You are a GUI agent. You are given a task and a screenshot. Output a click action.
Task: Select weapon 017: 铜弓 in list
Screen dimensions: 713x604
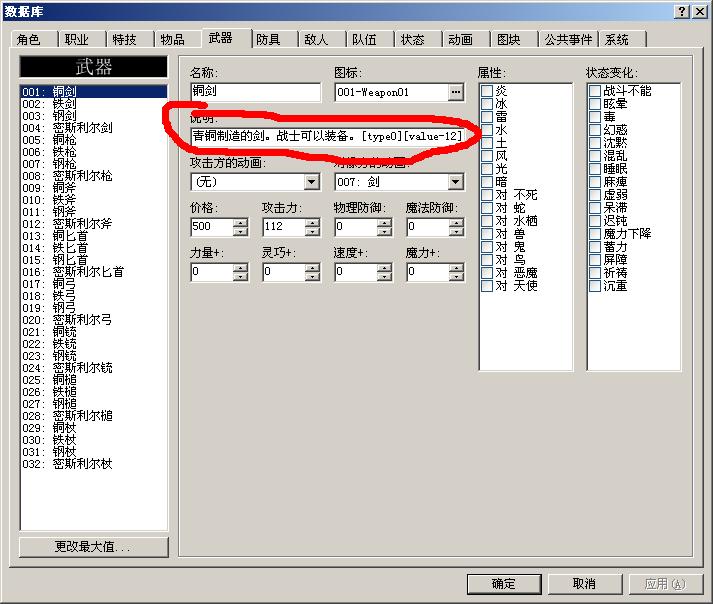click(94, 284)
